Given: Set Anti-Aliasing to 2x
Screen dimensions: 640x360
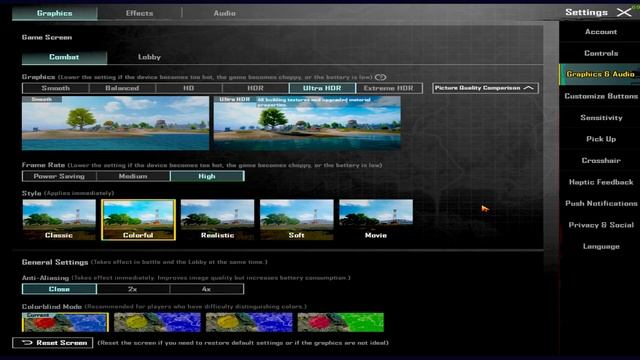Looking at the screenshot, I should 133,289.
